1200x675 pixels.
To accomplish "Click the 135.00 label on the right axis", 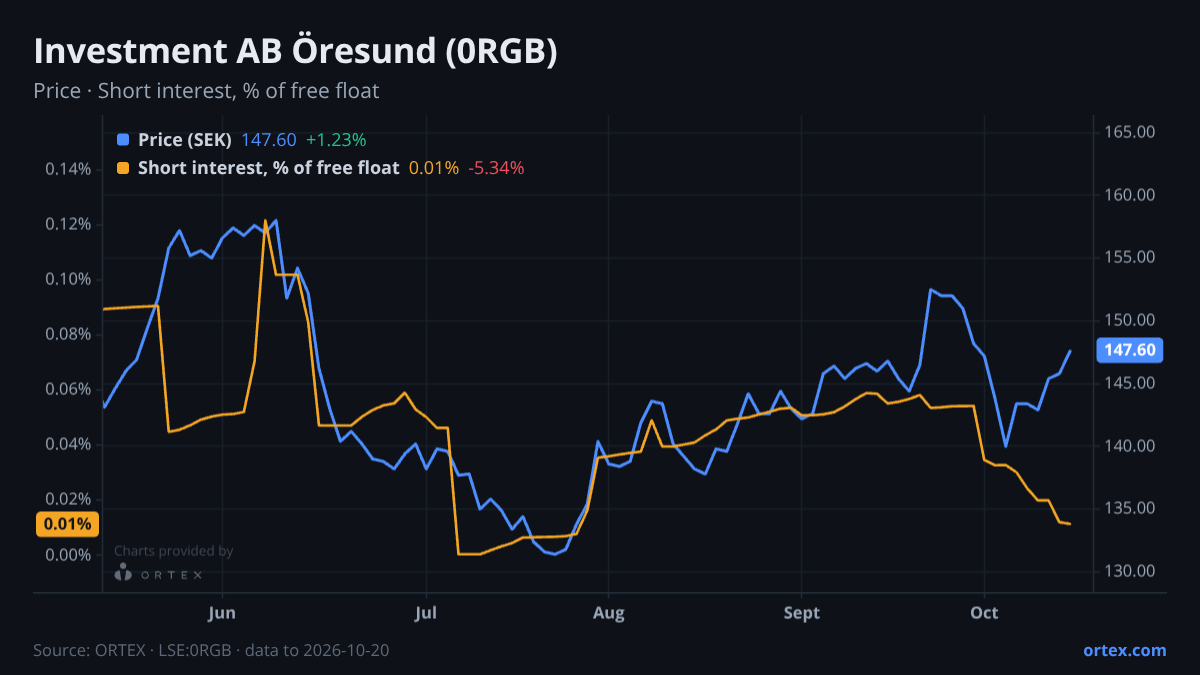I will (1130, 508).
